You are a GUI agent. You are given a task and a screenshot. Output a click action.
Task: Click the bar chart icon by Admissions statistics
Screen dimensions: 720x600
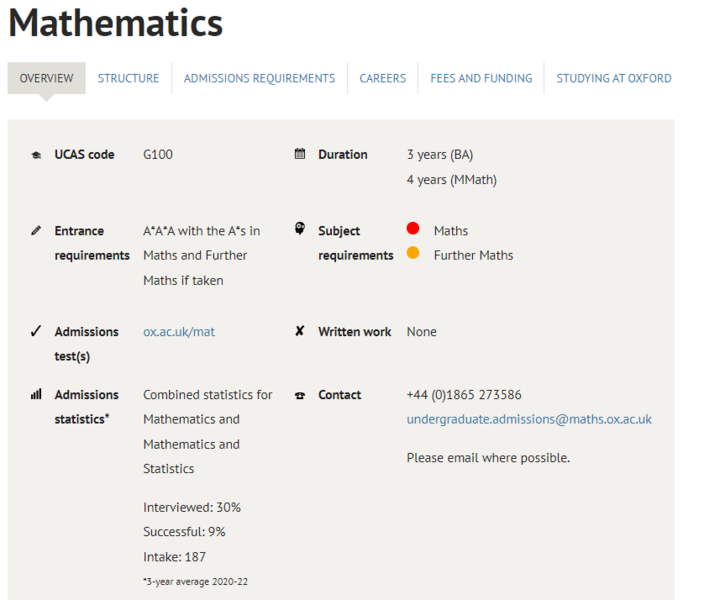36,394
